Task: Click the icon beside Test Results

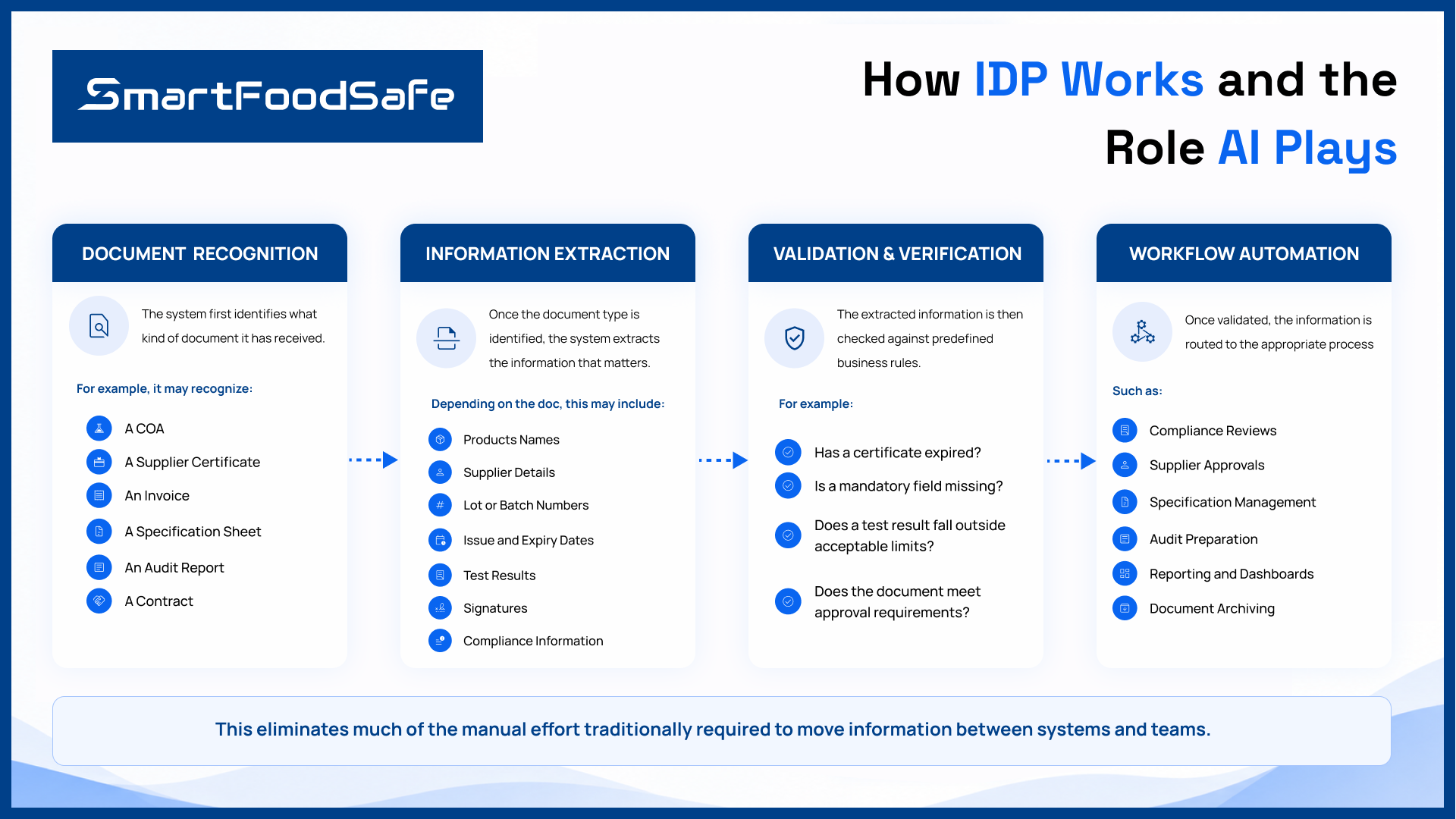Action: click(x=440, y=576)
